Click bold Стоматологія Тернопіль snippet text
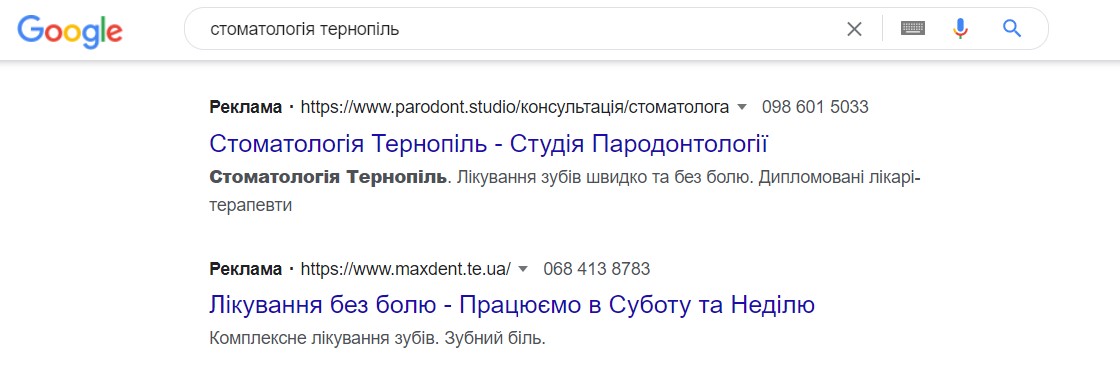Image resolution: width=1120 pixels, height=369 pixels. 329,176
